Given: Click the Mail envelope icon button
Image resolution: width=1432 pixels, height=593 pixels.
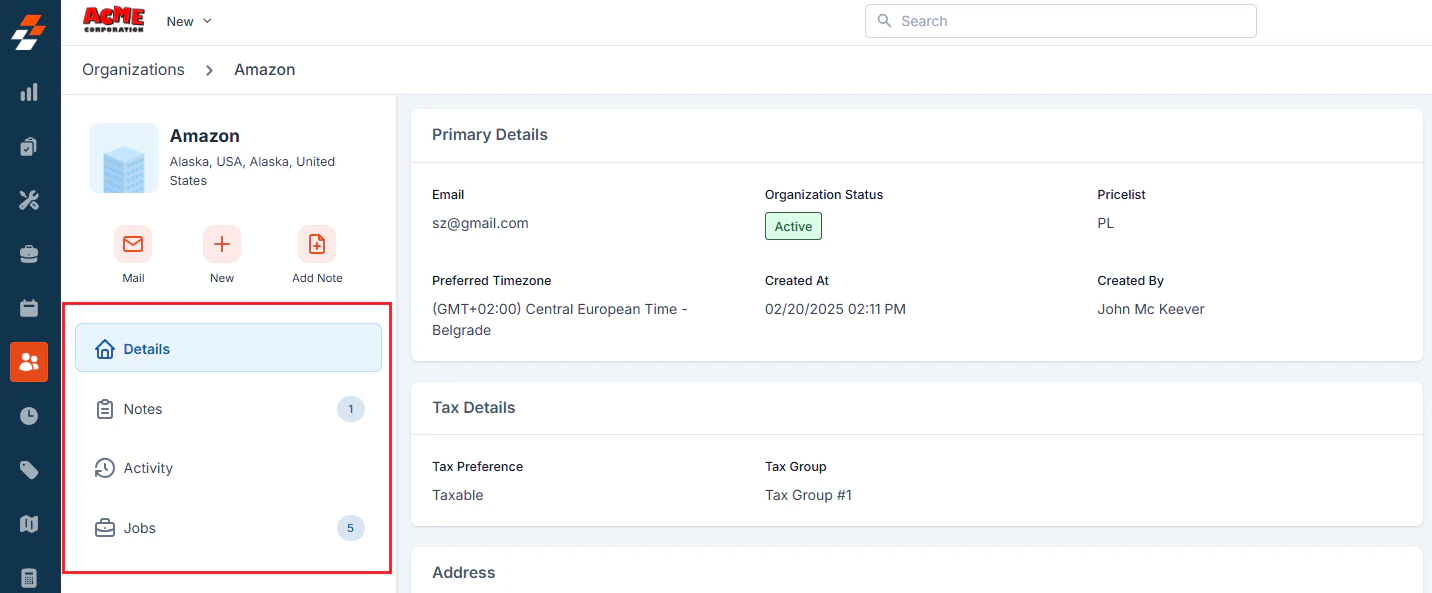Looking at the screenshot, I should [x=133, y=244].
